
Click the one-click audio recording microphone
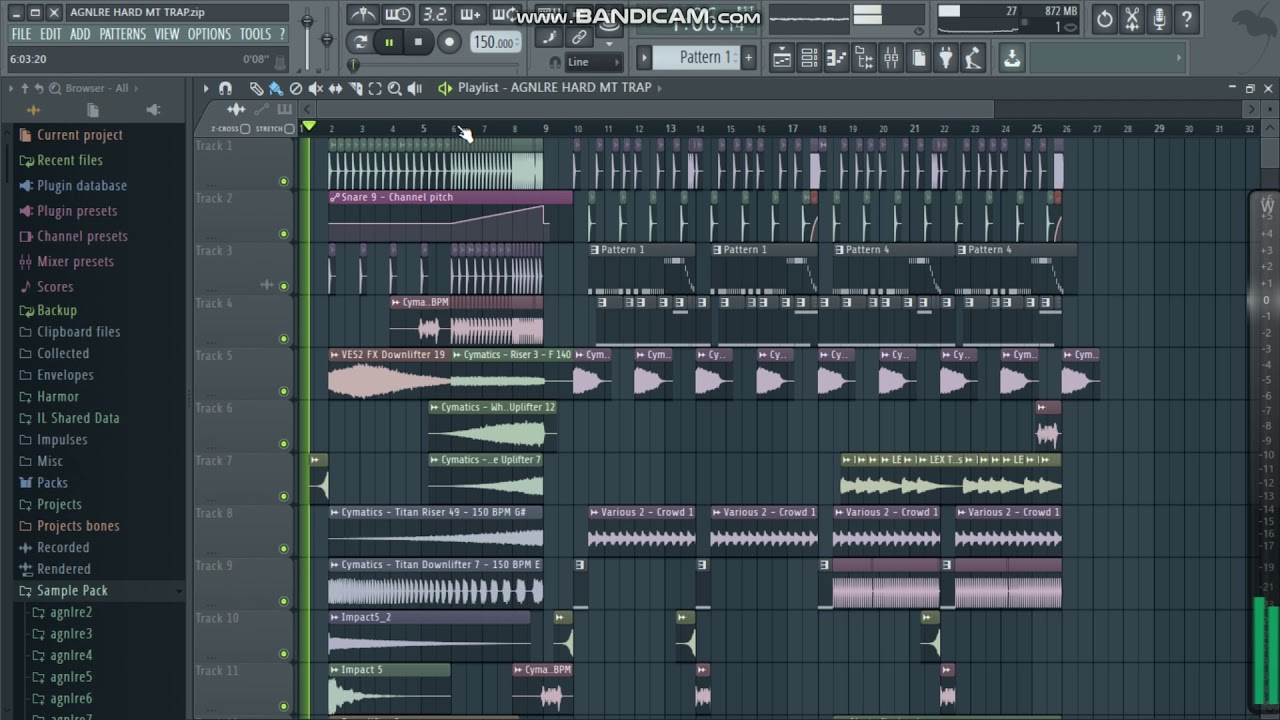[1159, 18]
